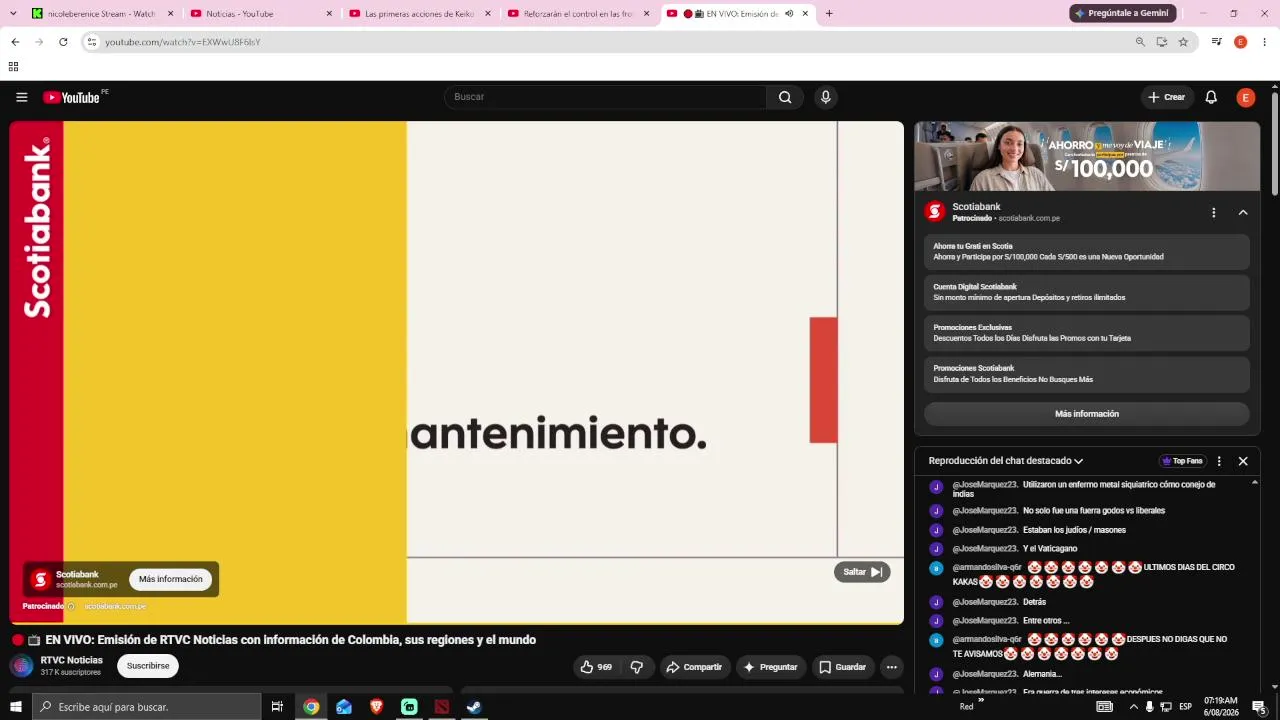Switch to 'Las primeras acciones de Keiko' tab

tap(419, 14)
